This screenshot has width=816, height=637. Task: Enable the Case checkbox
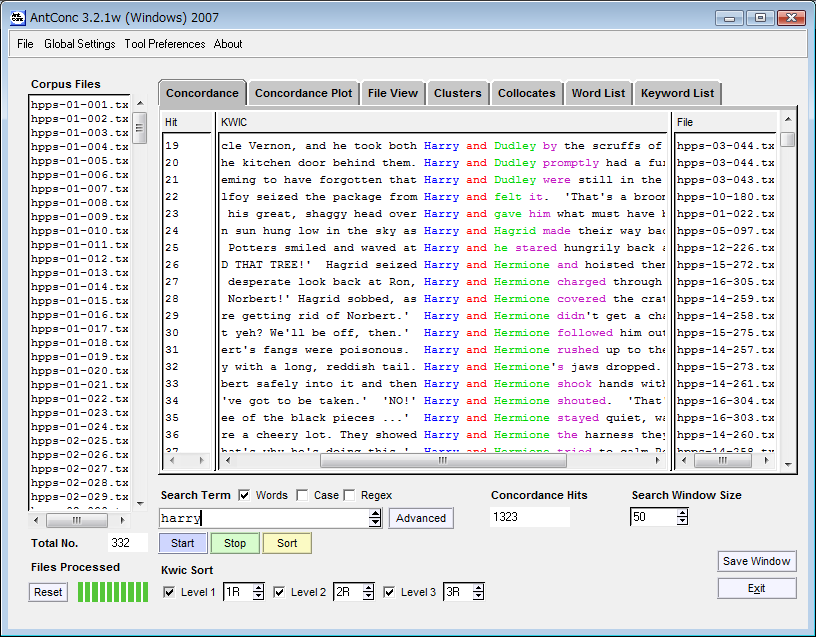303,495
